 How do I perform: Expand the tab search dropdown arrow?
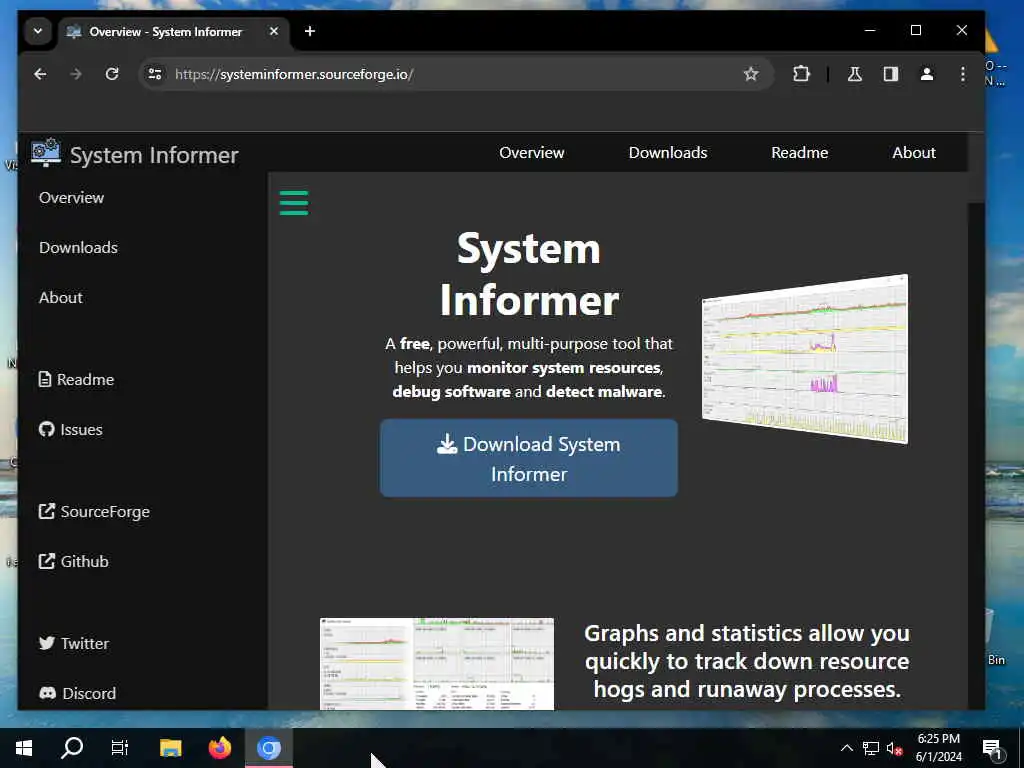pos(38,31)
